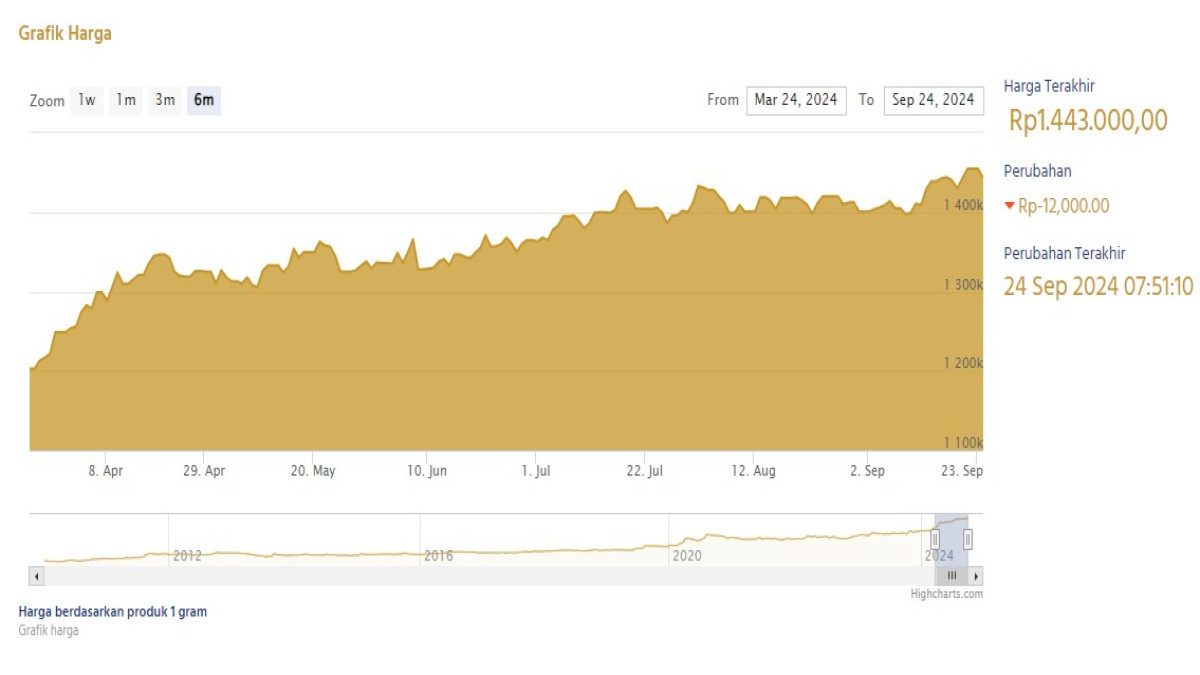1200x675 pixels.
Task: Switch zoom range to 3m
Action: click(165, 100)
